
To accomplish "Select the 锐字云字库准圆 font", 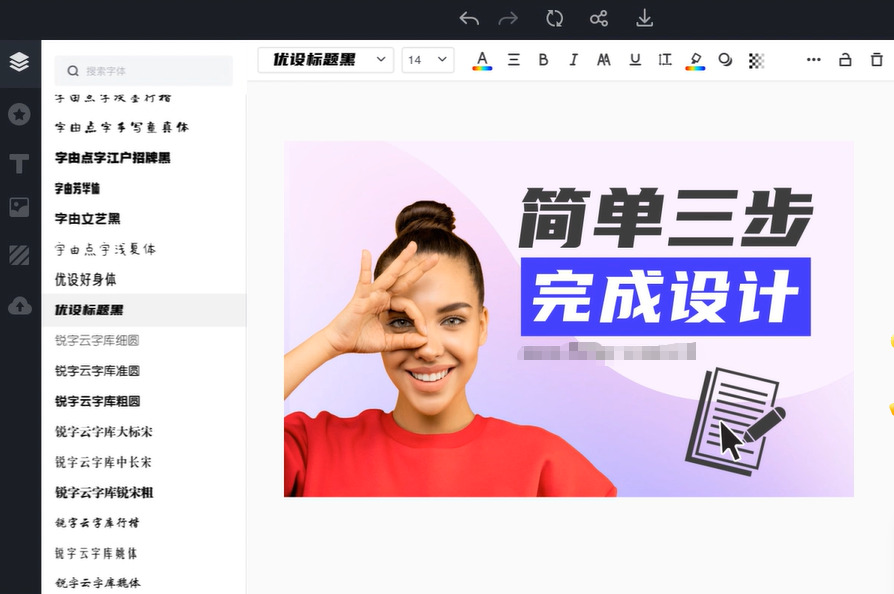I will (97, 371).
